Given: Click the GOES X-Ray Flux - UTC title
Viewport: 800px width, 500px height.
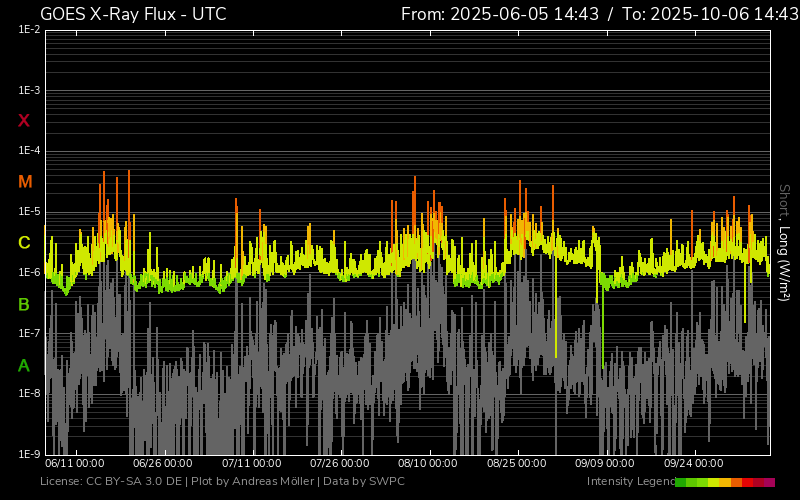Looking at the screenshot, I should pyautogui.click(x=133, y=14).
